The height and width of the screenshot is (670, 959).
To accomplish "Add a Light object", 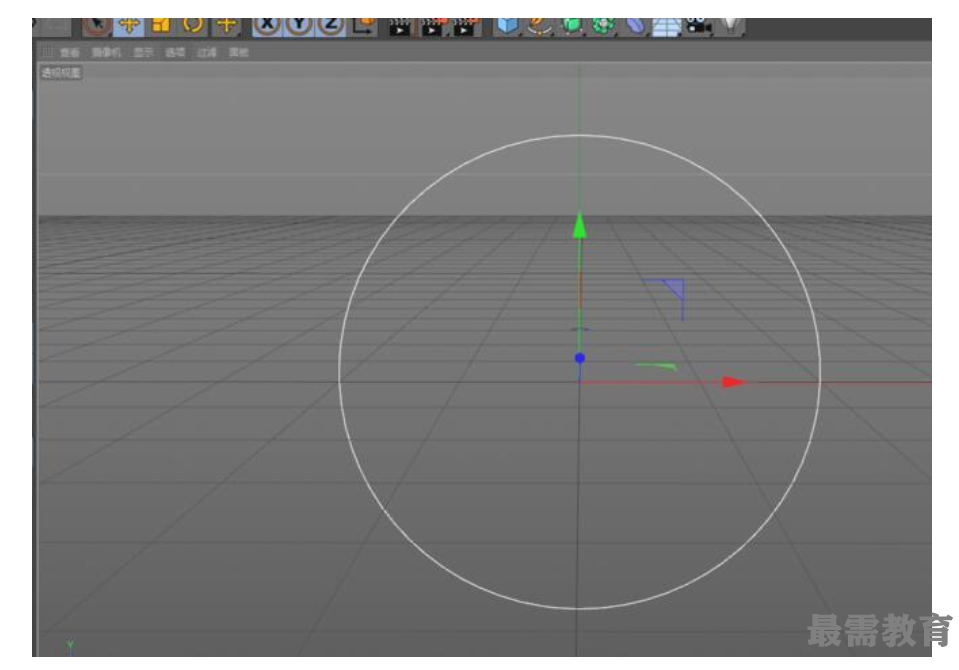I will [731, 26].
